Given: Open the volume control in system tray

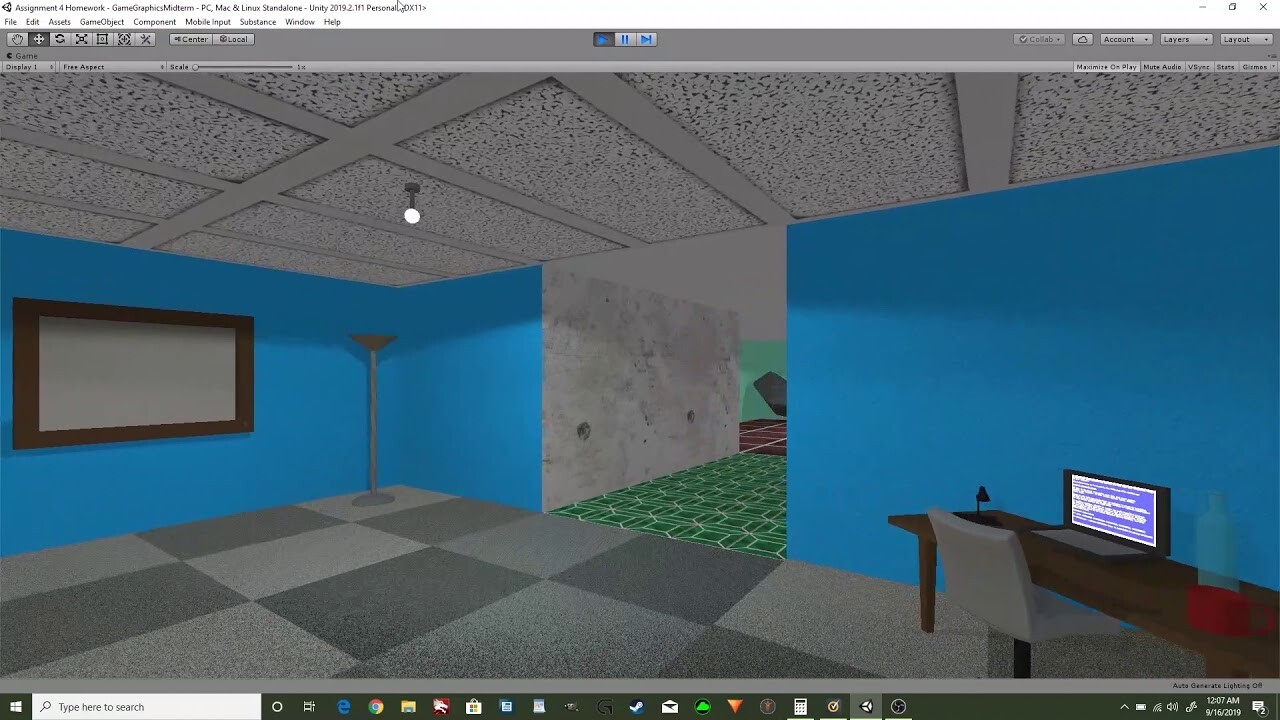Looking at the screenshot, I should (1172, 707).
